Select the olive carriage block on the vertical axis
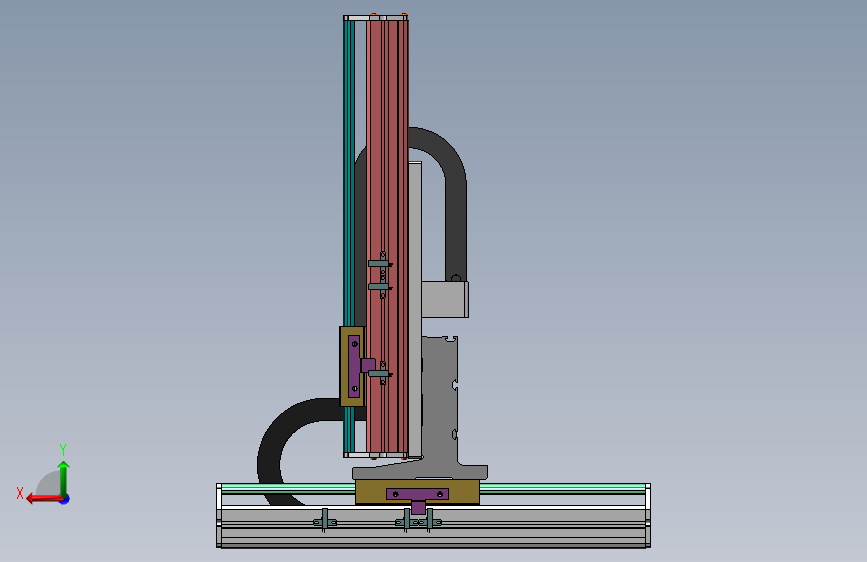The width and height of the screenshot is (867, 562). click(x=345, y=366)
